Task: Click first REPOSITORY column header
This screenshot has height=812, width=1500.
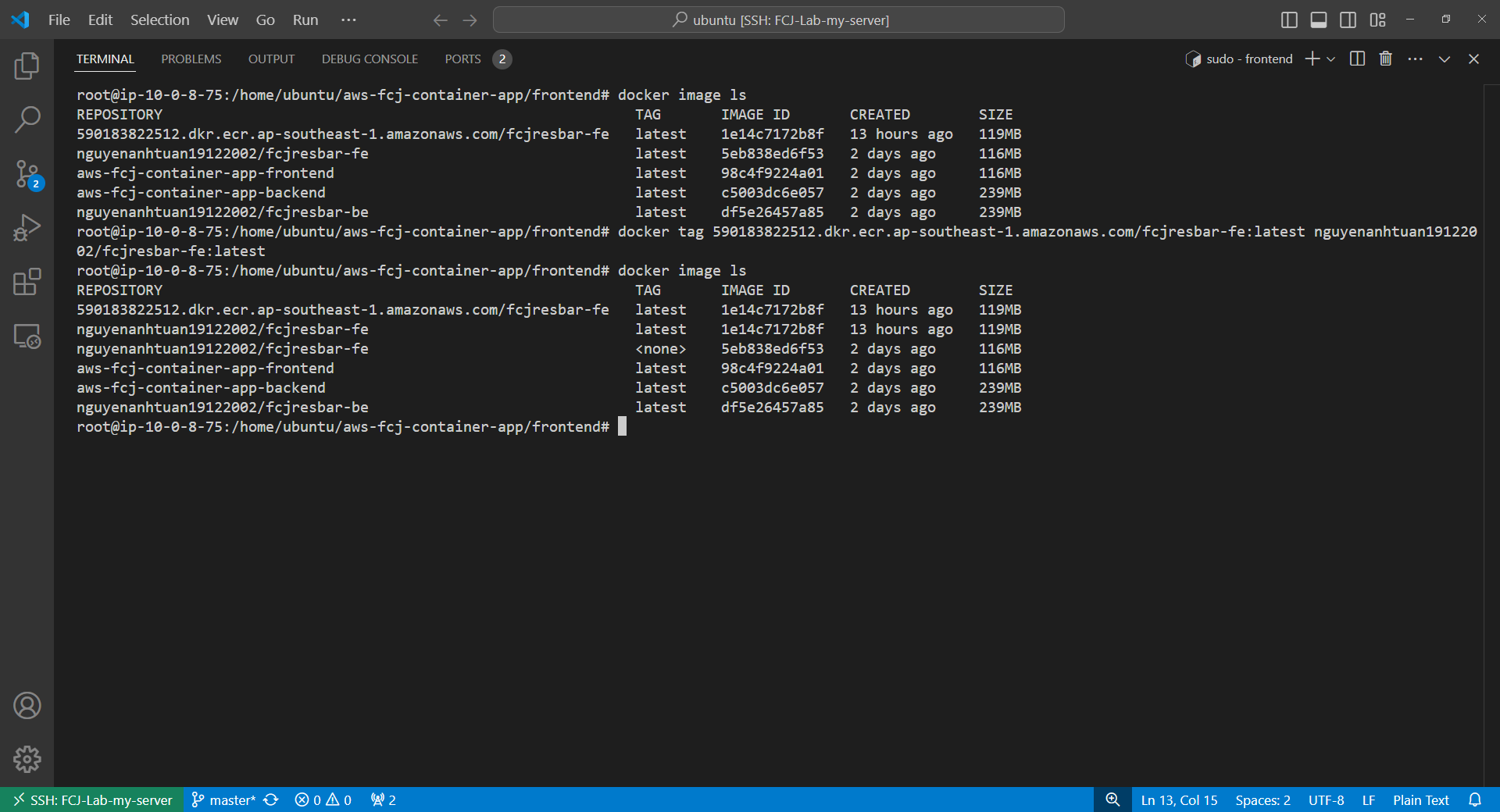Action: tap(120, 115)
